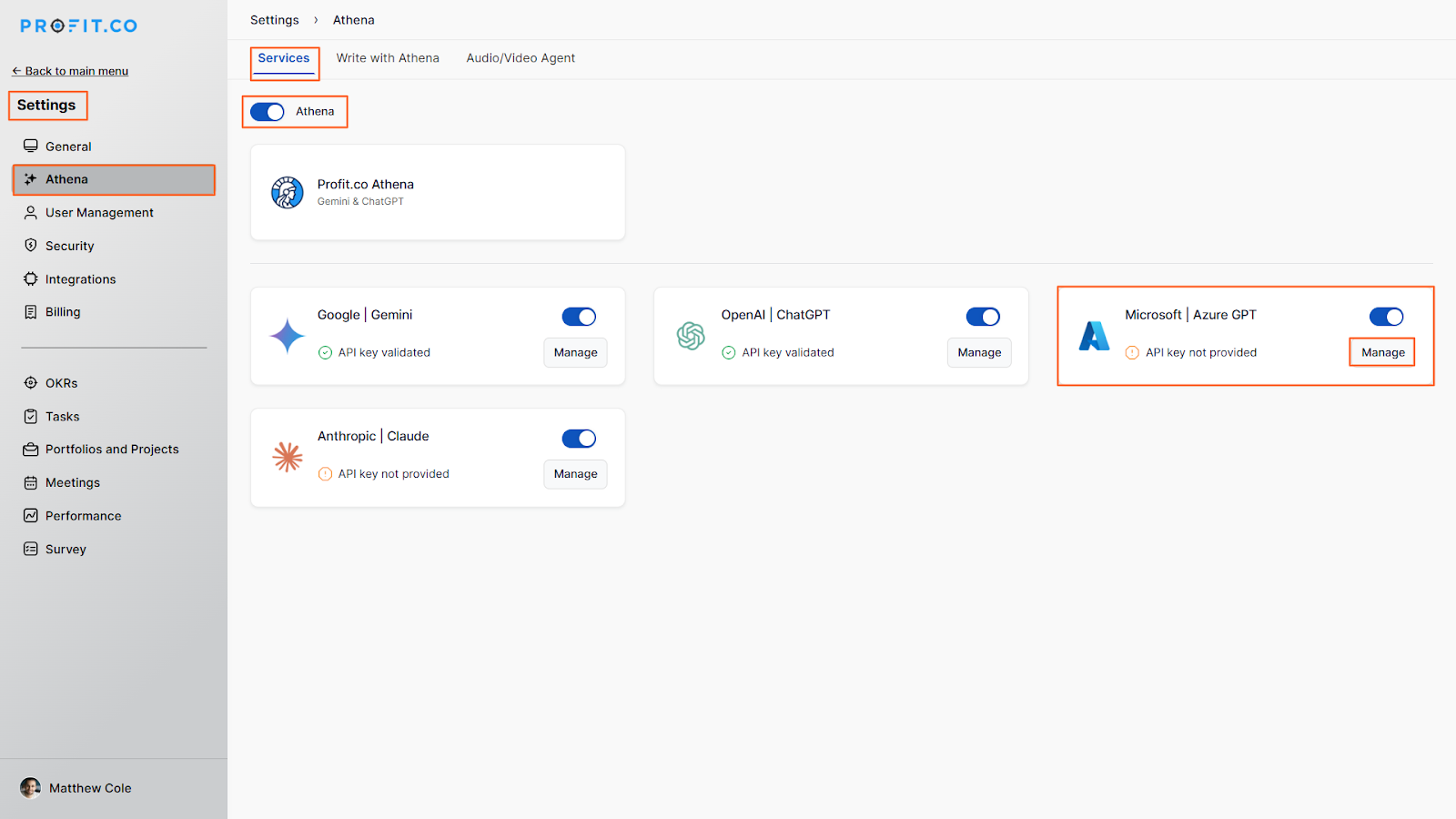The height and width of the screenshot is (819, 1456).
Task: Click the Settings sidebar heading
Action: (x=46, y=106)
